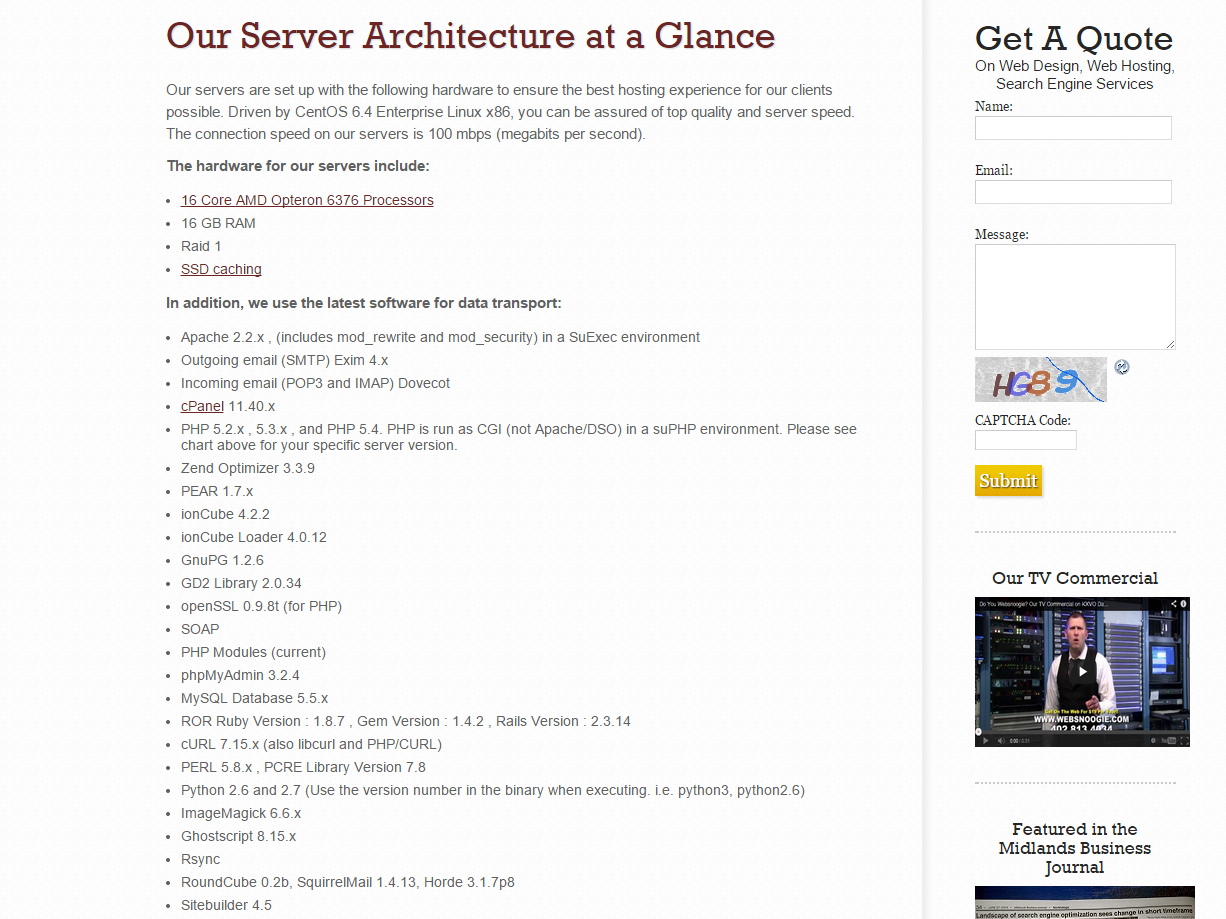Enter fullscreen mode on the video
The height and width of the screenshot is (919, 1226).
1183,741
